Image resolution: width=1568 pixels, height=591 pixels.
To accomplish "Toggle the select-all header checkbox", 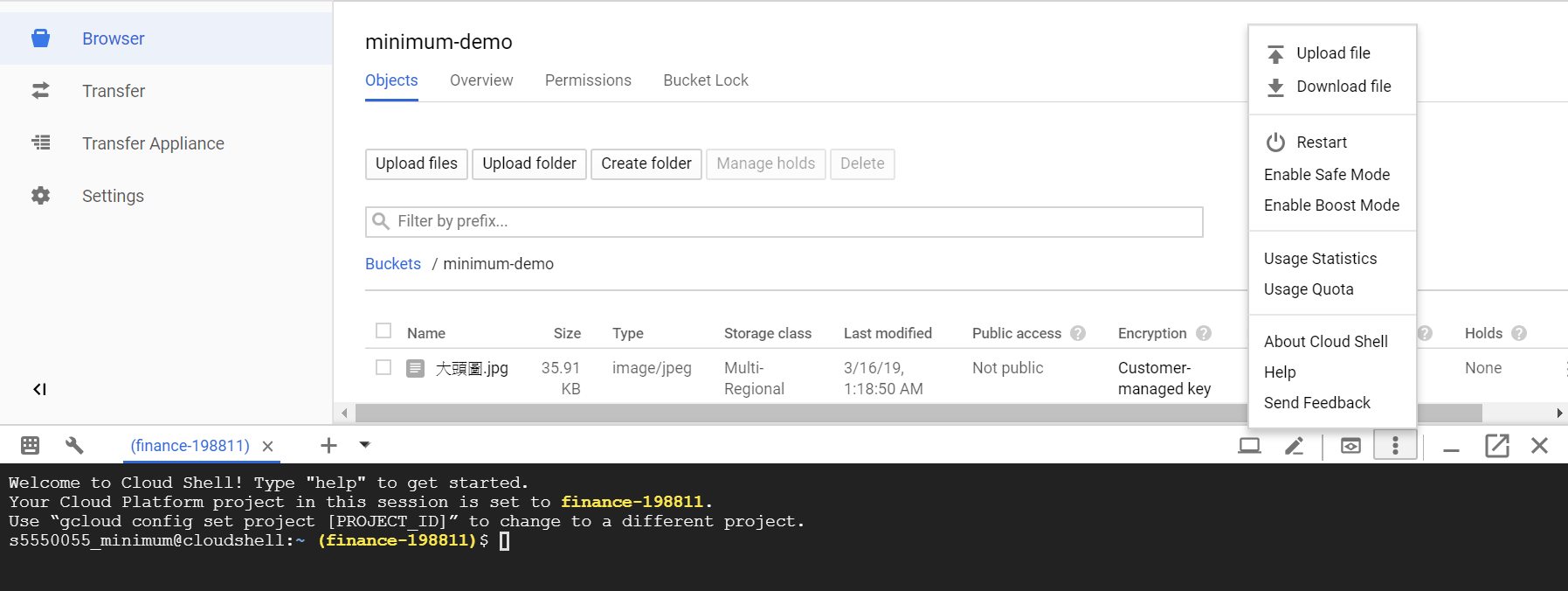I will (x=383, y=330).
